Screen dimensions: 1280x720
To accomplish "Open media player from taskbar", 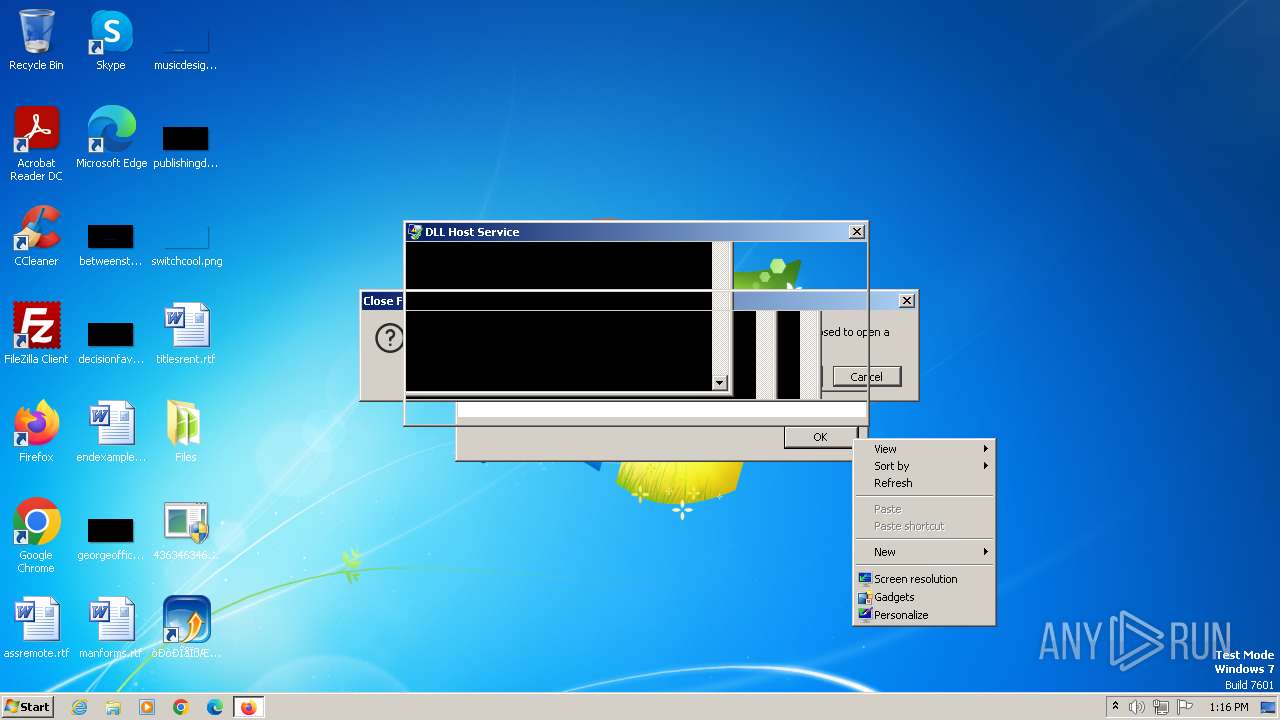I will (x=147, y=707).
